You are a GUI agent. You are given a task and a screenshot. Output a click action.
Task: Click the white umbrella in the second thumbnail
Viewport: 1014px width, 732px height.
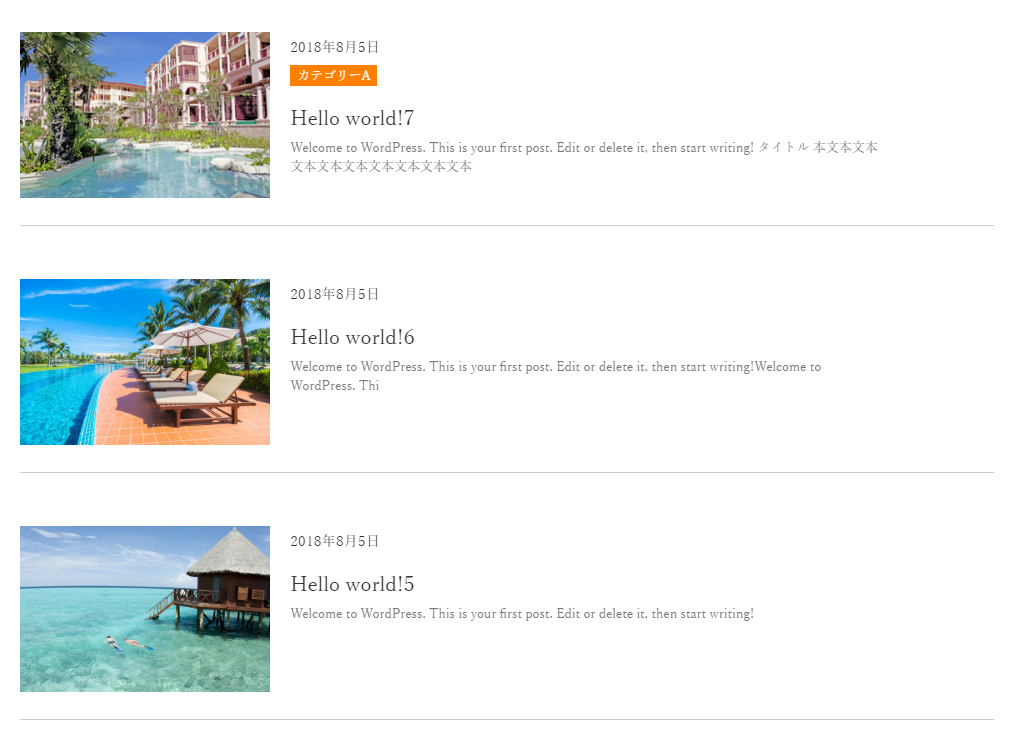(x=194, y=334)
